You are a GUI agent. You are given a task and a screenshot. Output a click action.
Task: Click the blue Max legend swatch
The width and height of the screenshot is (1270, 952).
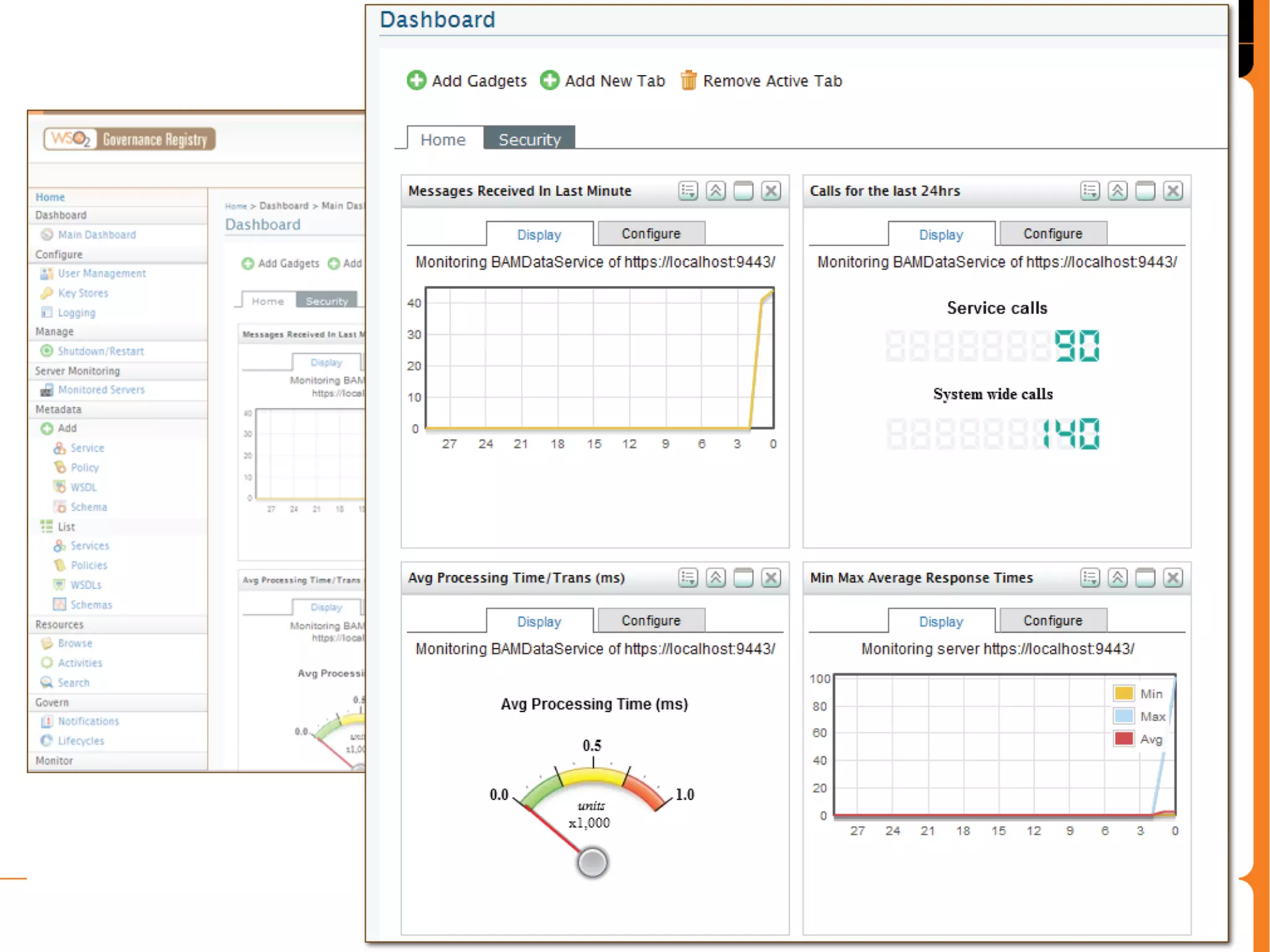1124,716
